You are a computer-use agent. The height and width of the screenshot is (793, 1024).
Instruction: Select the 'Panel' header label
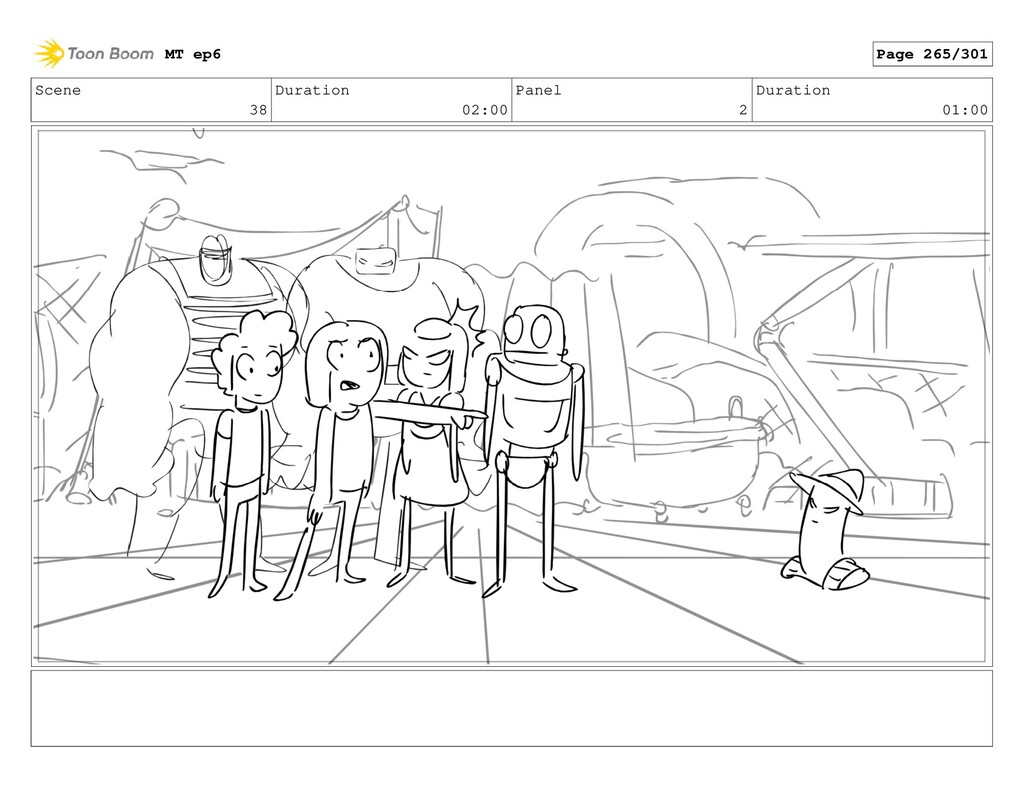538,90
